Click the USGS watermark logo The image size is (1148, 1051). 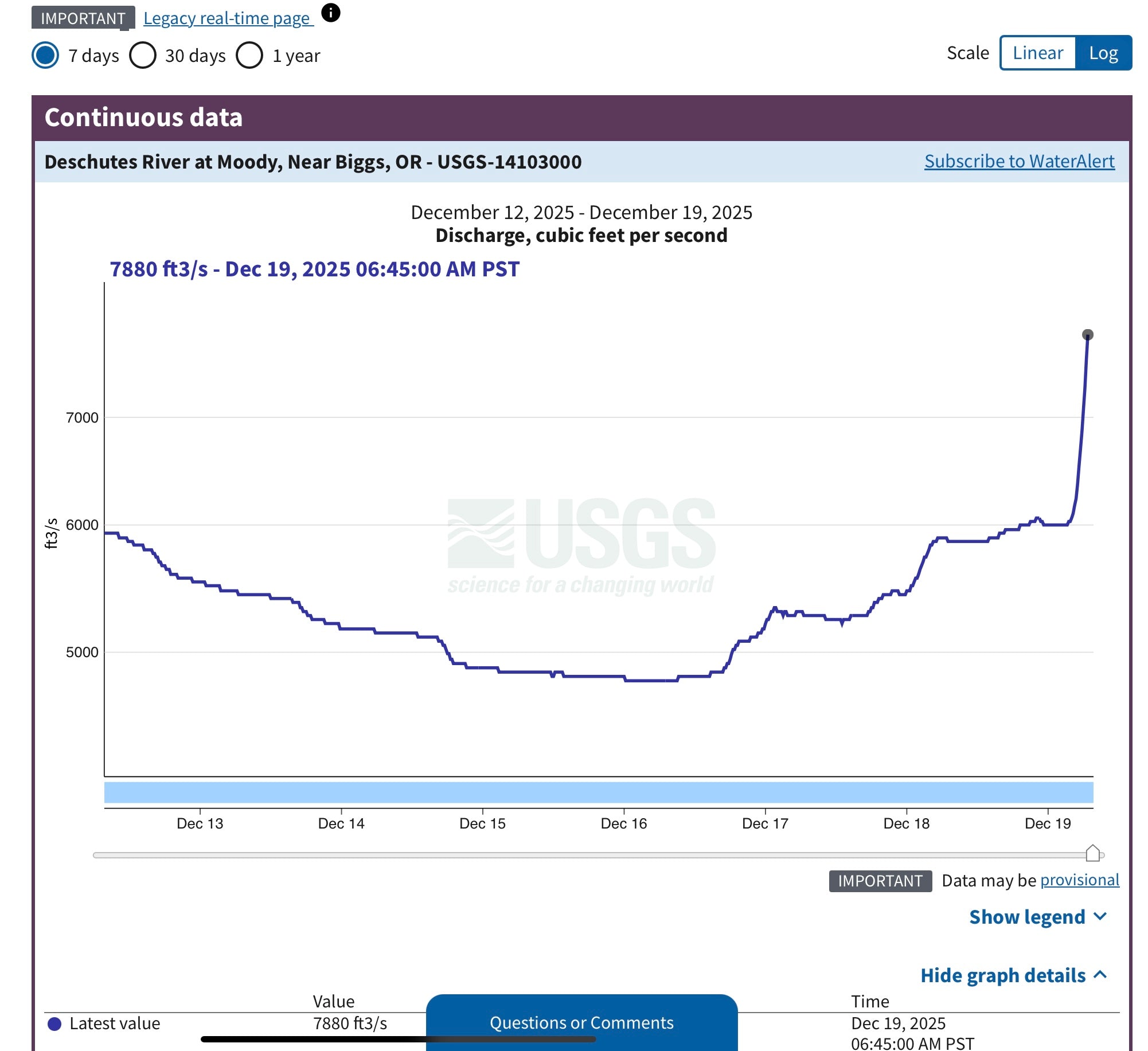point(580,545)
